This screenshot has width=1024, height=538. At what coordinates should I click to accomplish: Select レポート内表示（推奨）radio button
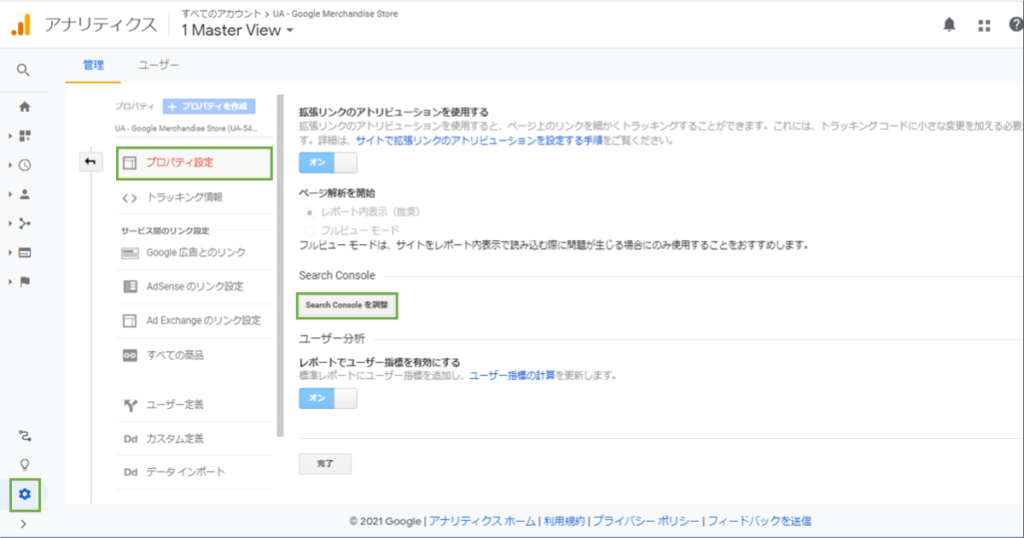(x=310, y=212)
